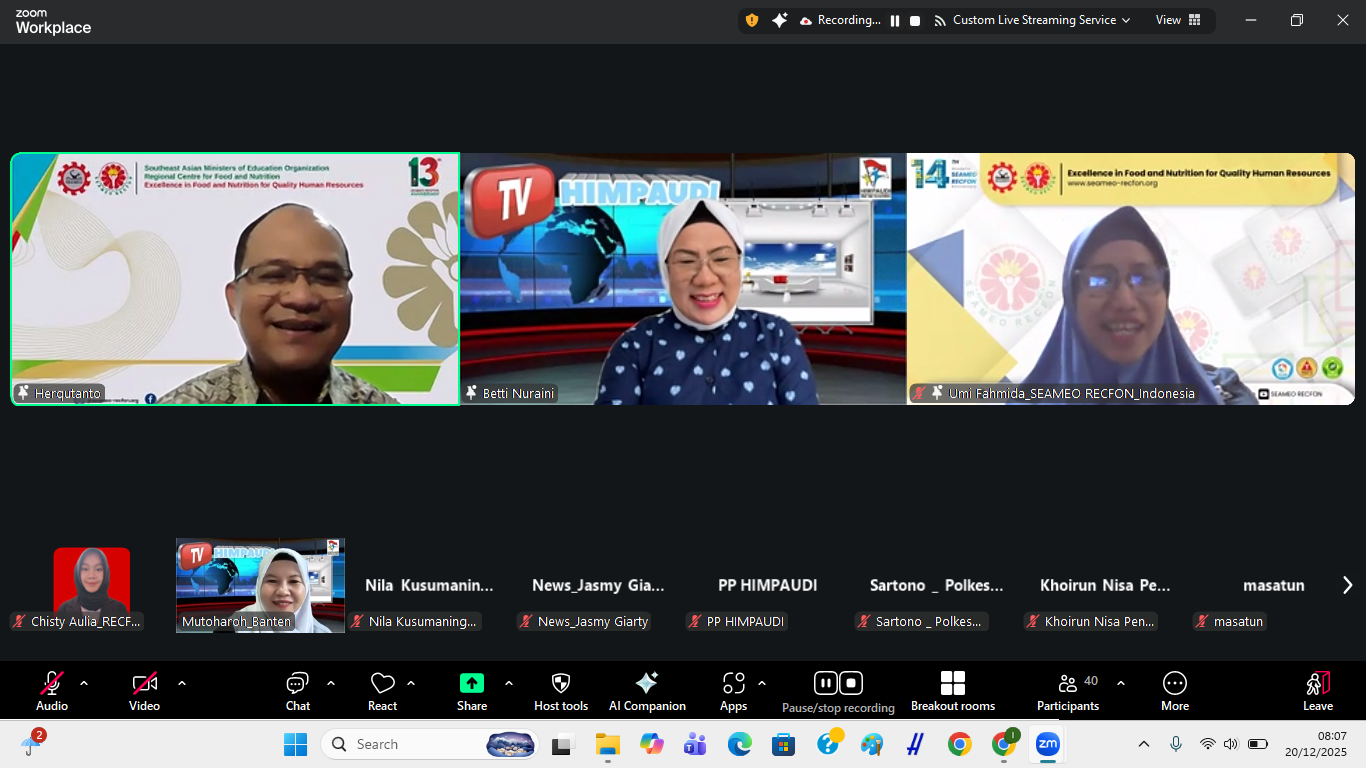1366x768 pixels.
Task: Launch AI Companion
Action: coord(647,691)
